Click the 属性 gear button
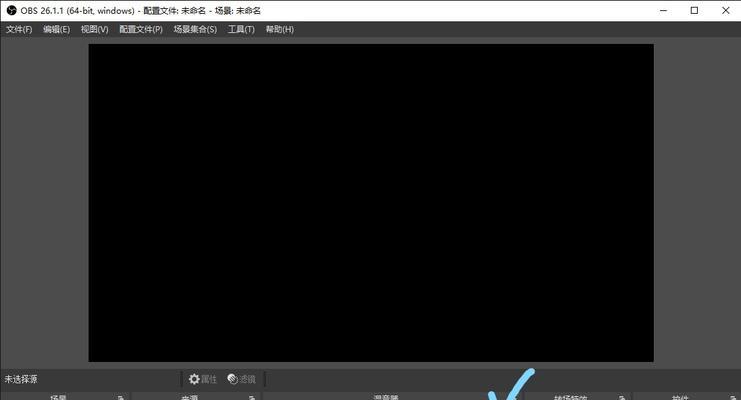This screenshot has height=400, width=741. 203,379
